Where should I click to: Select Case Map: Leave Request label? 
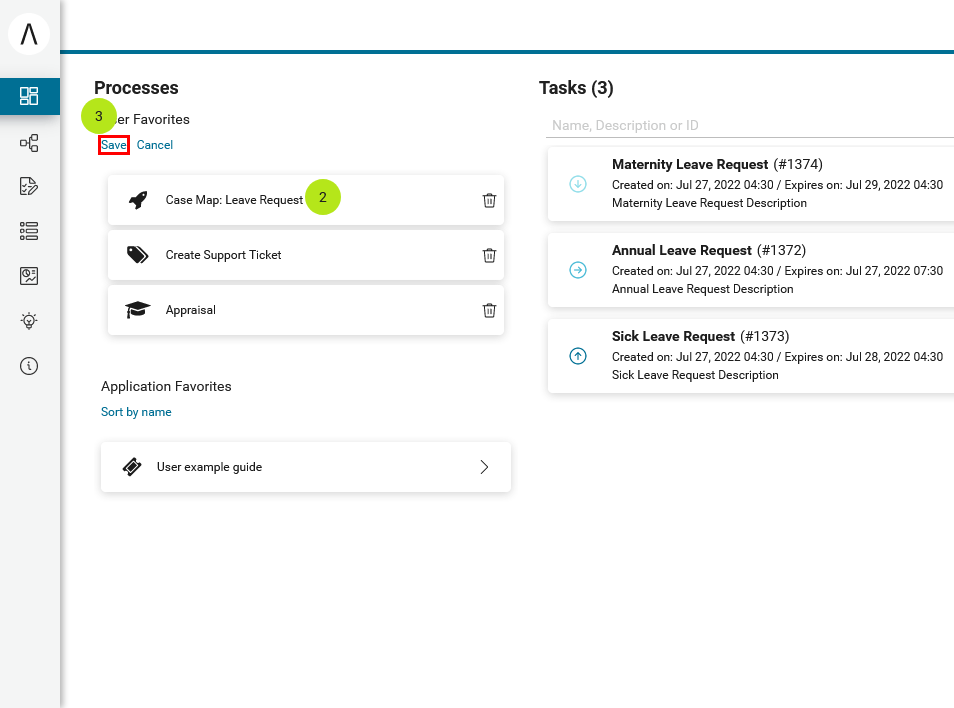point(234,200)
